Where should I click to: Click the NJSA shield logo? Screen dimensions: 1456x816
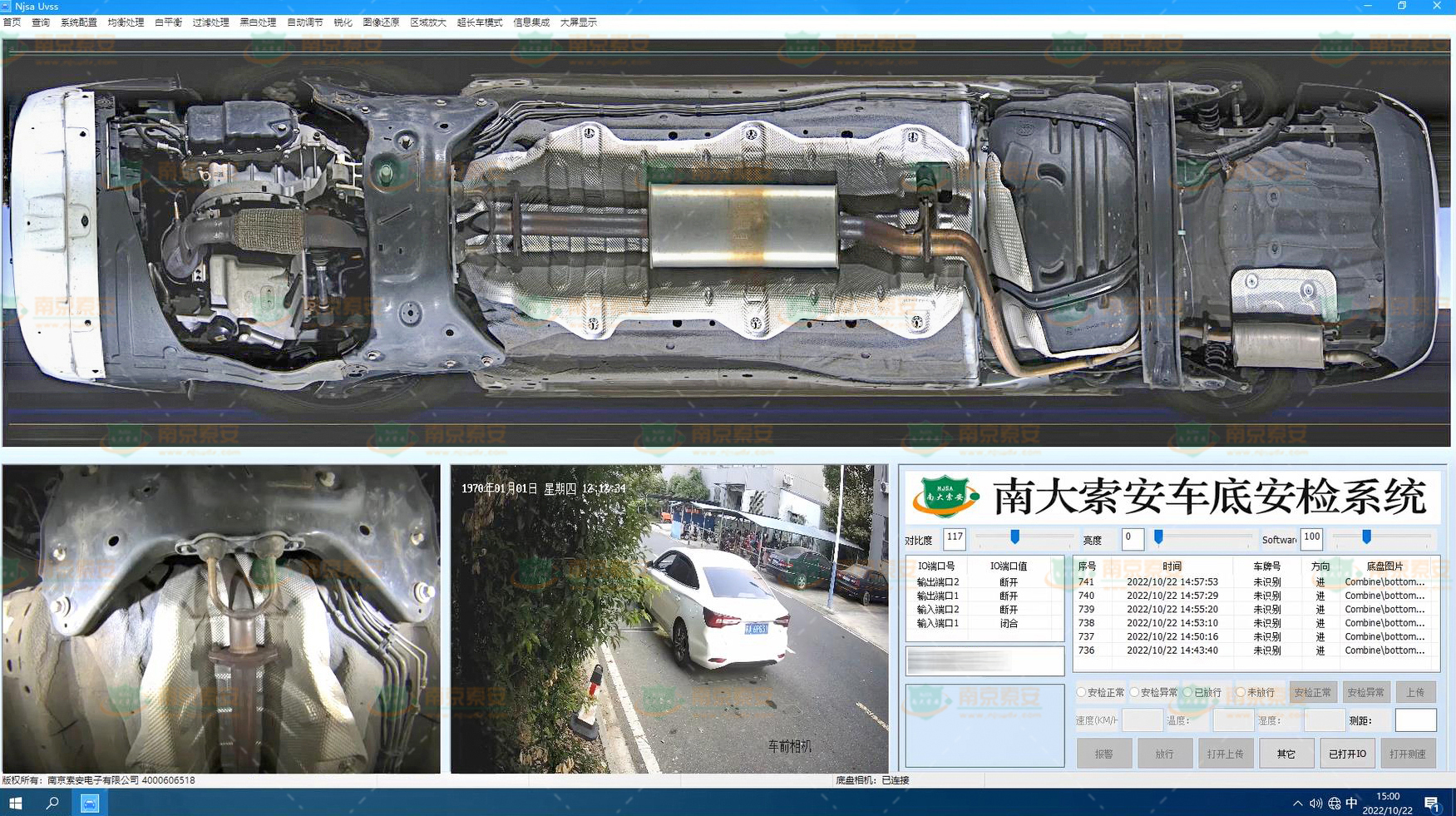coord(945,497)
